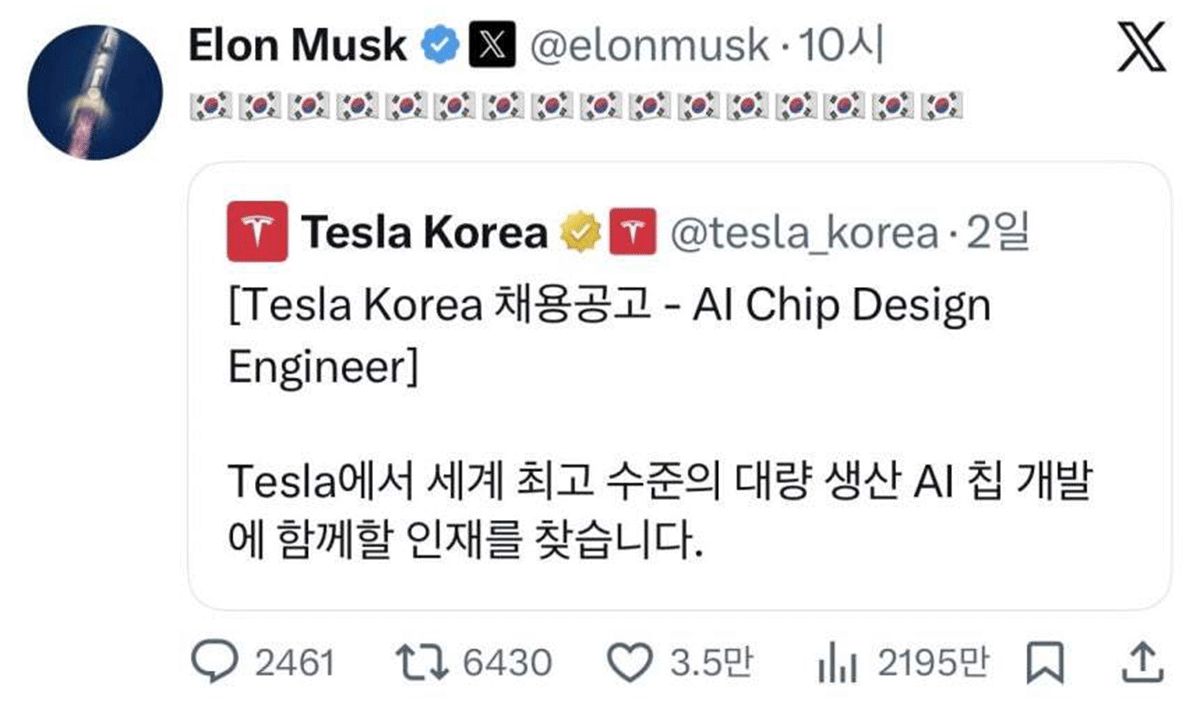The height and width of the screenshot is (720, 1200).
Task: Click the X affiliation badge beside Elon Musk
Action: point(492,46)
